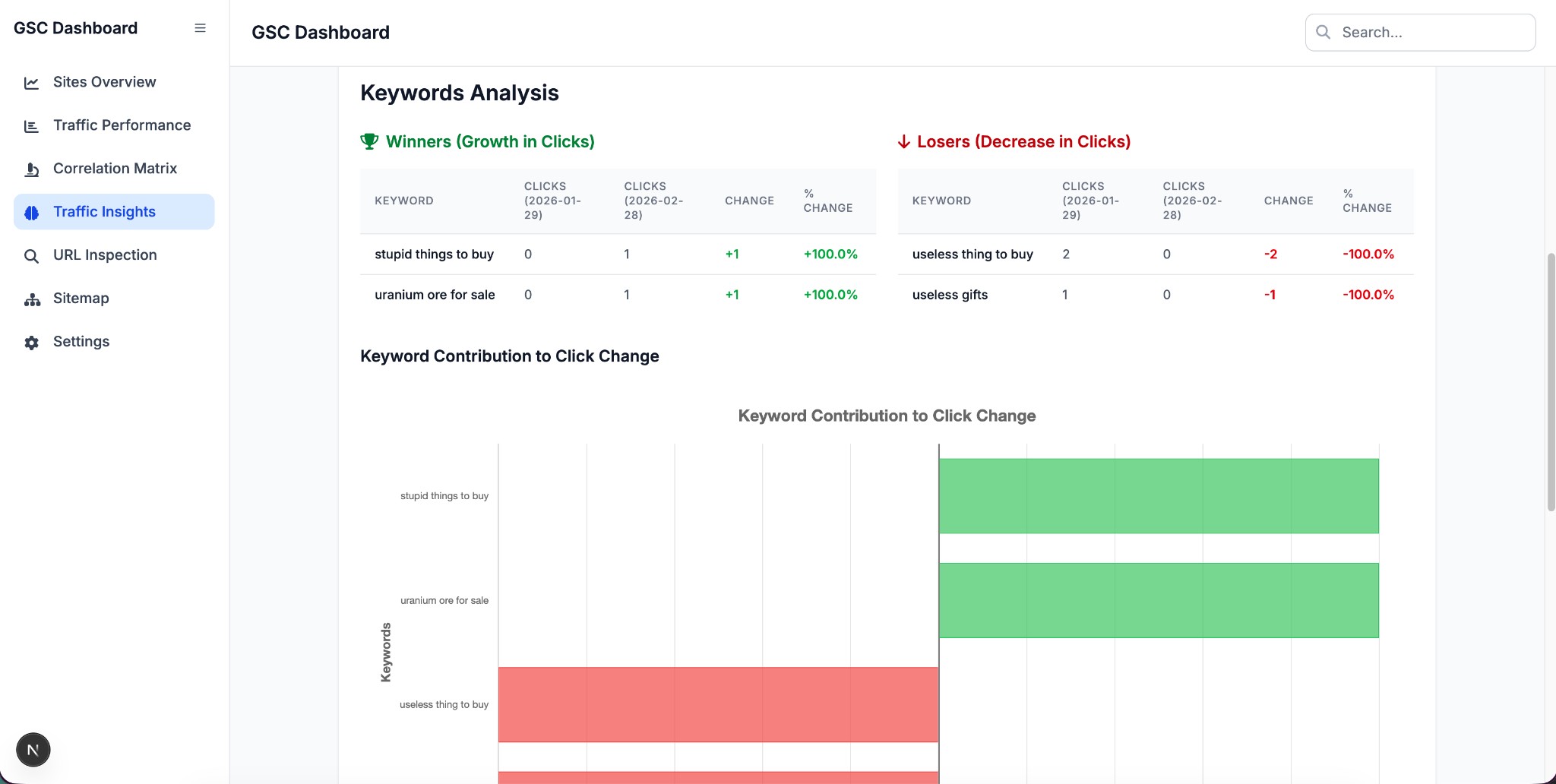Click chart axis label 'uranium ore for sale'
1556x784 pixels.
[x=444, y=600]
